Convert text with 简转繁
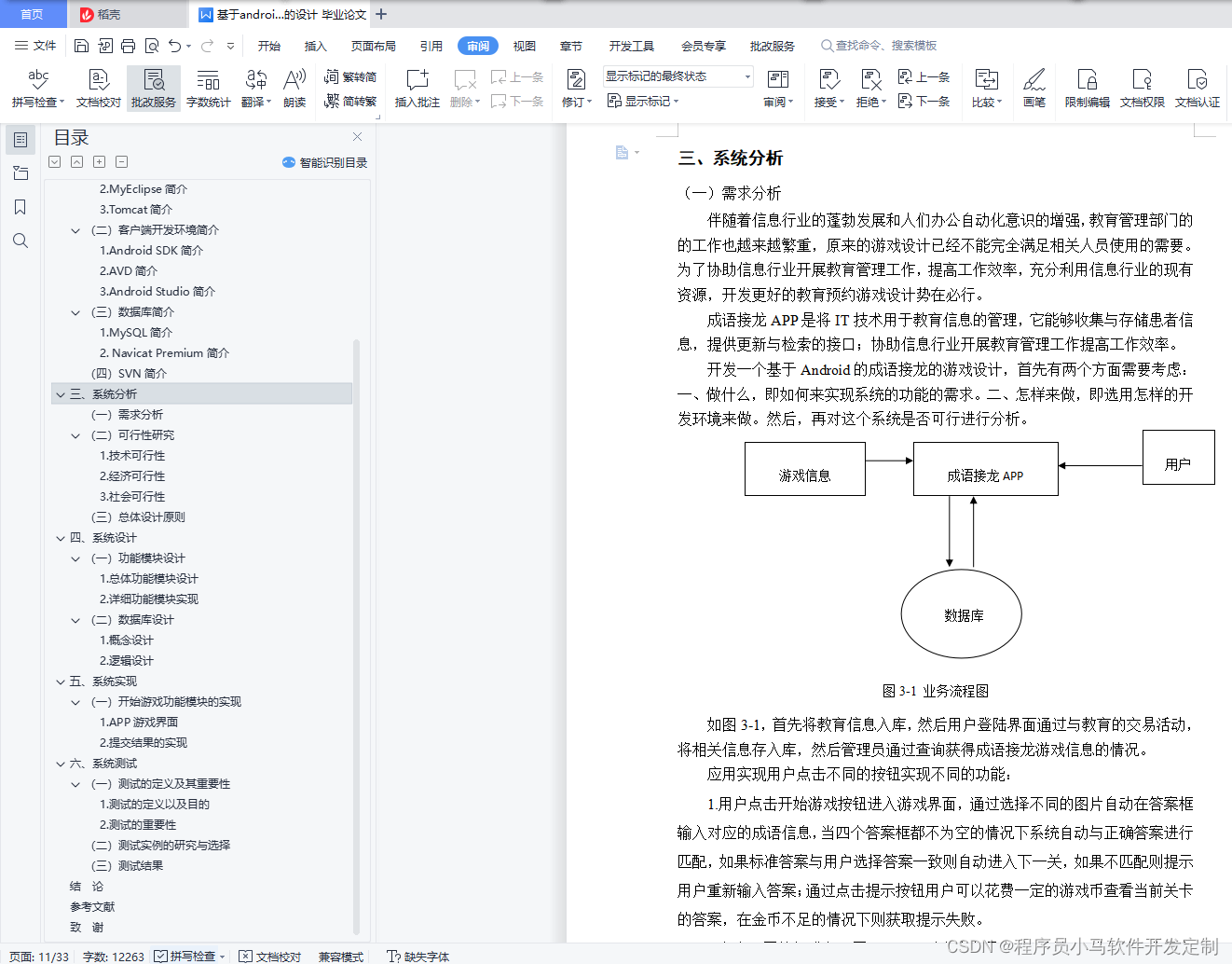This screenshot has height=964, width=1232. tap(350, 102)
